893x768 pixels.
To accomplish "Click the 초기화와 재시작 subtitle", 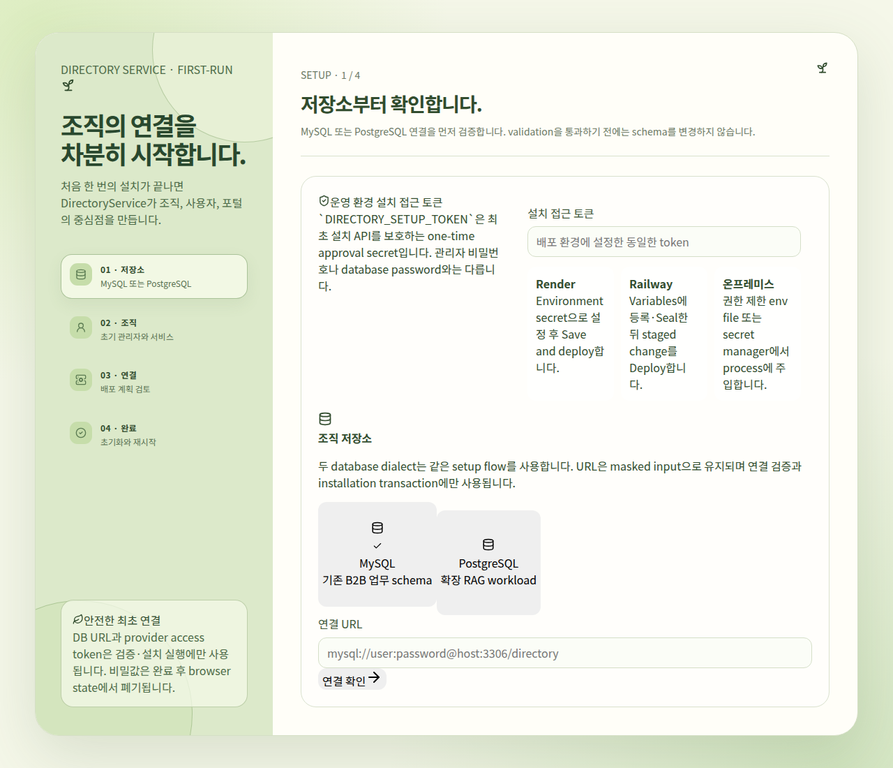I will point(128,442).
